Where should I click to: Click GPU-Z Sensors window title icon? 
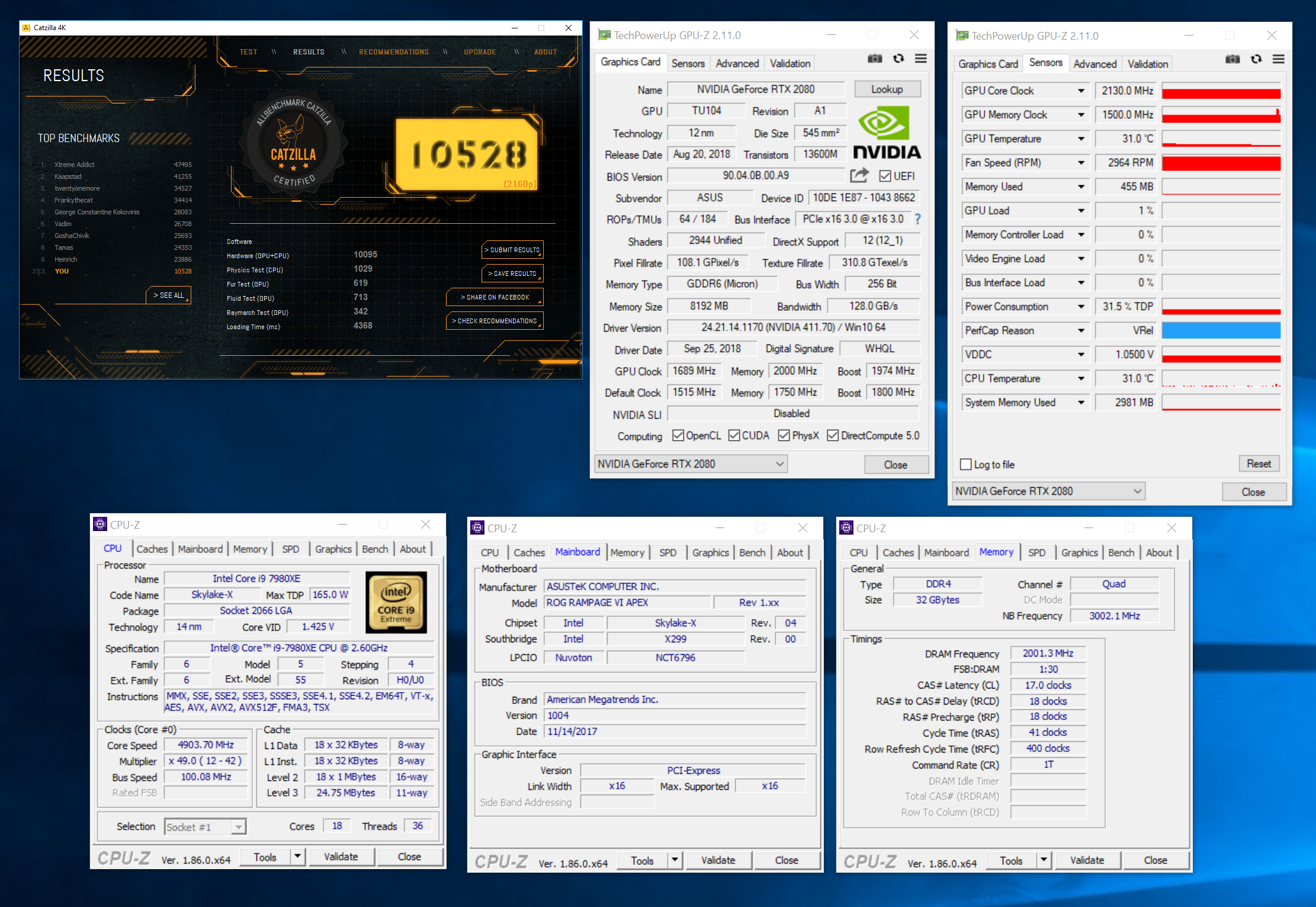pos(961,36)
